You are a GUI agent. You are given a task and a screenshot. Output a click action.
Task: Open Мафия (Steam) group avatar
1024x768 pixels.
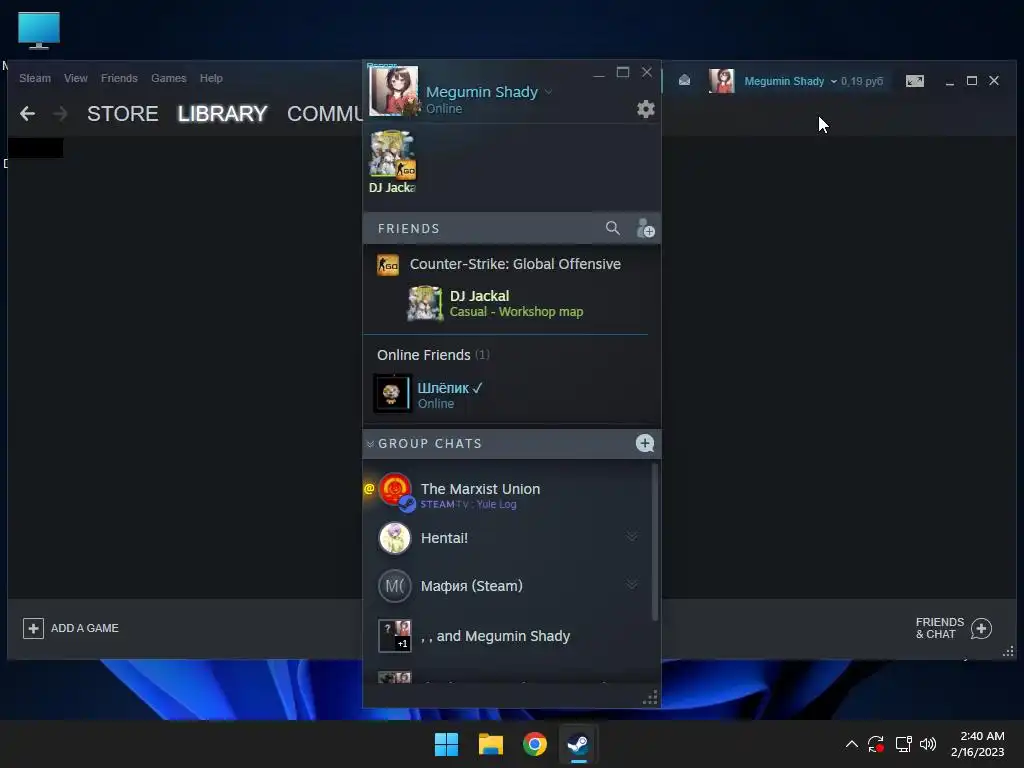pyautogui.click(x=395, y=586)
